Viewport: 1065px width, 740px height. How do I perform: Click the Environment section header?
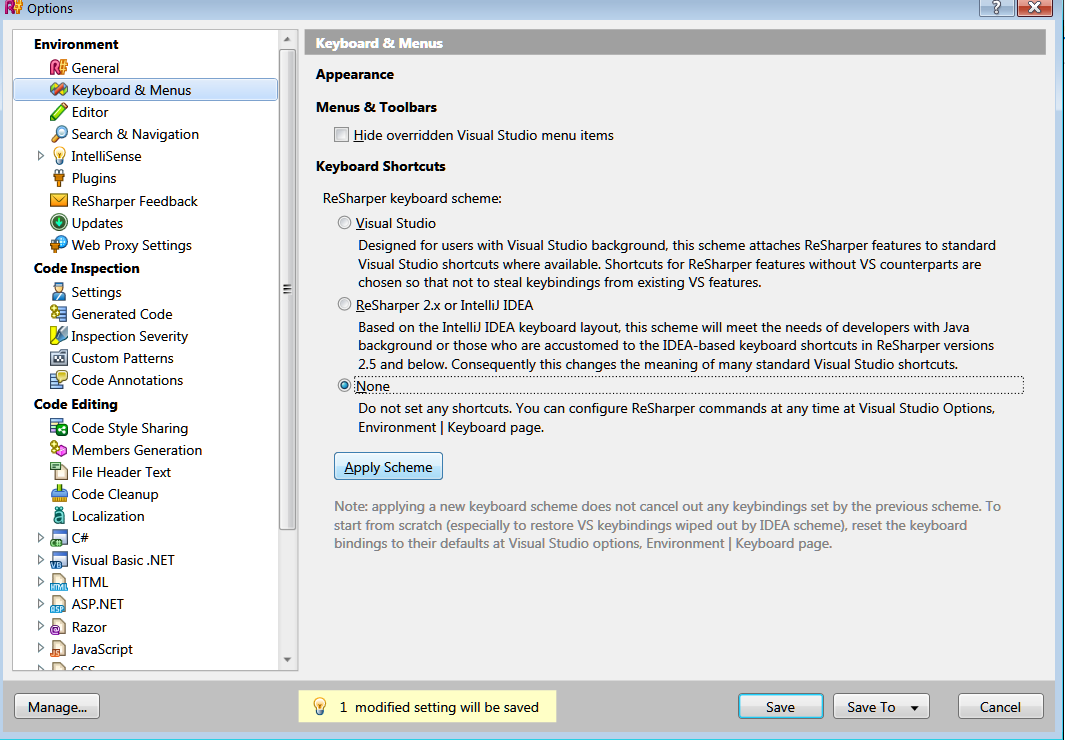click(76, 44)
